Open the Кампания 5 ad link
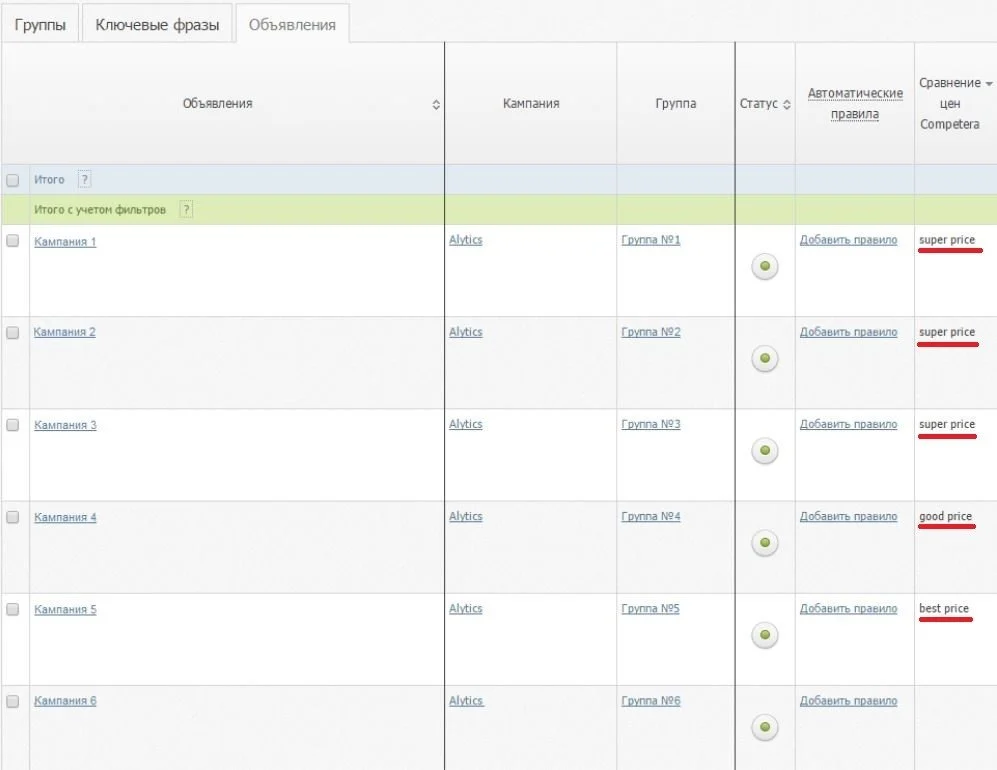Screen dimensions: 997x770 (65, 609)
